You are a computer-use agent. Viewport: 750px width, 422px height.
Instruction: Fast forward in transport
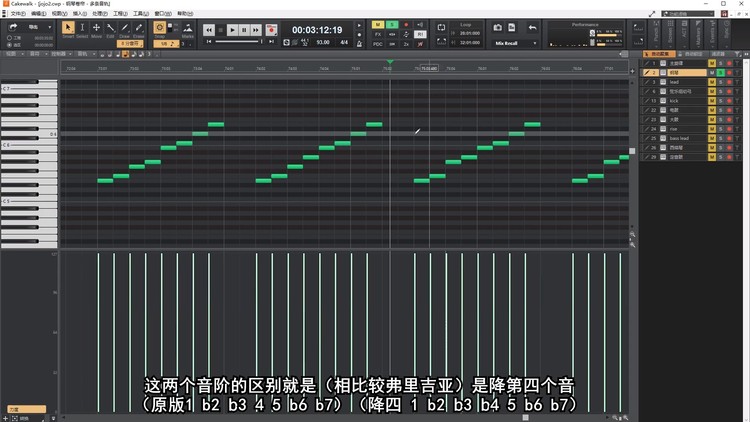(x=256, y=30)
